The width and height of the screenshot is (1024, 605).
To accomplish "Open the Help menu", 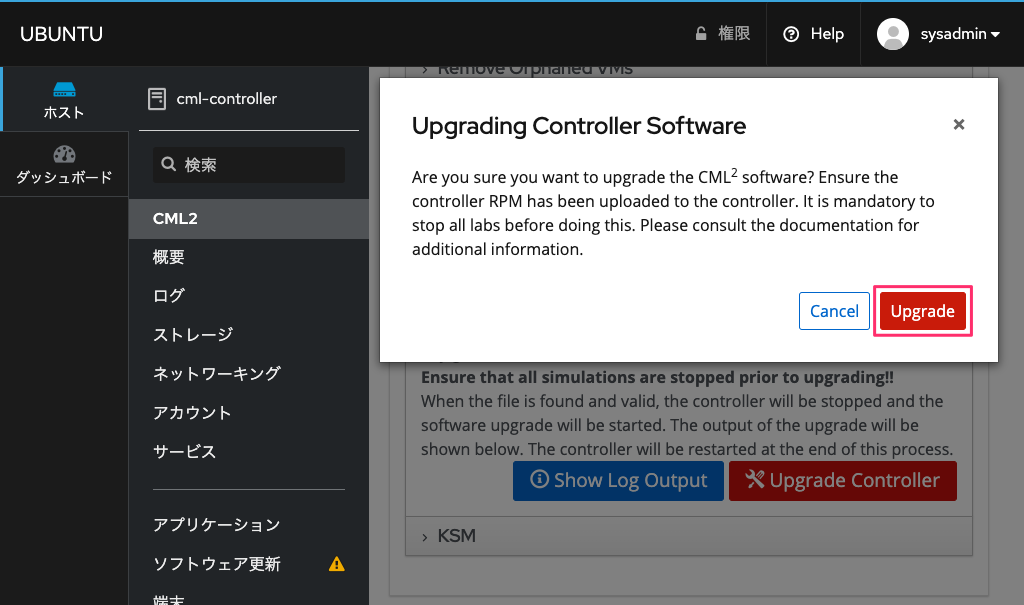I will [x=813, y=34].
